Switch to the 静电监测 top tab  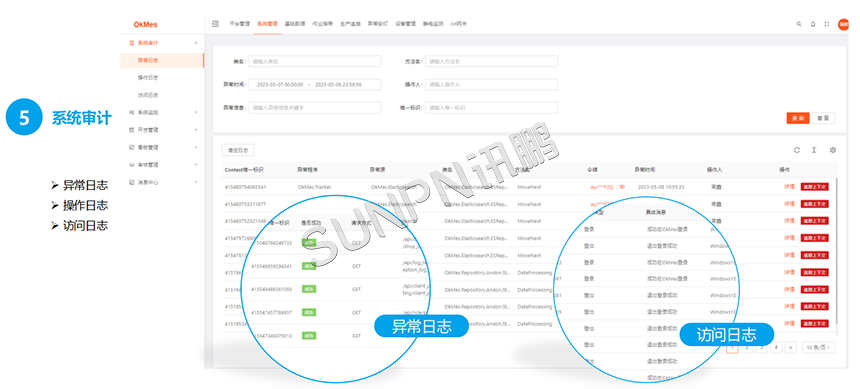coord(433,24)
